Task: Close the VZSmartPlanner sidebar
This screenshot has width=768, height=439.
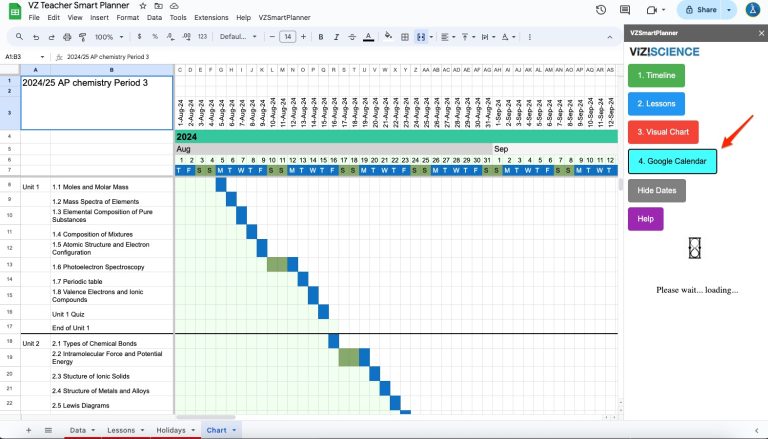Action: tap(761, 33)
